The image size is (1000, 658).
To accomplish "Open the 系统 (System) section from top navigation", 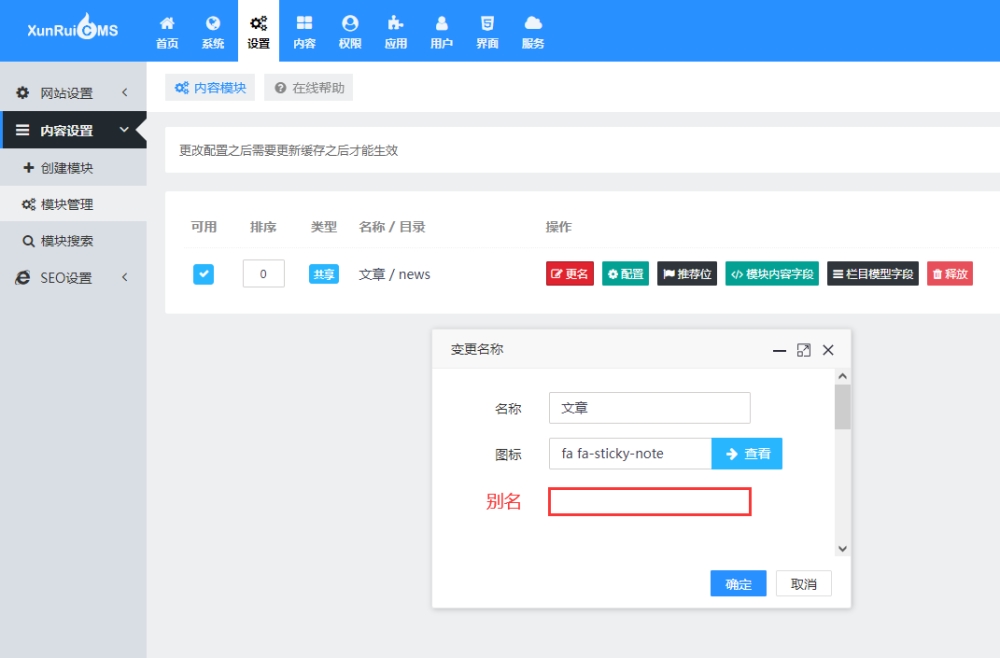I will (212, 30).
